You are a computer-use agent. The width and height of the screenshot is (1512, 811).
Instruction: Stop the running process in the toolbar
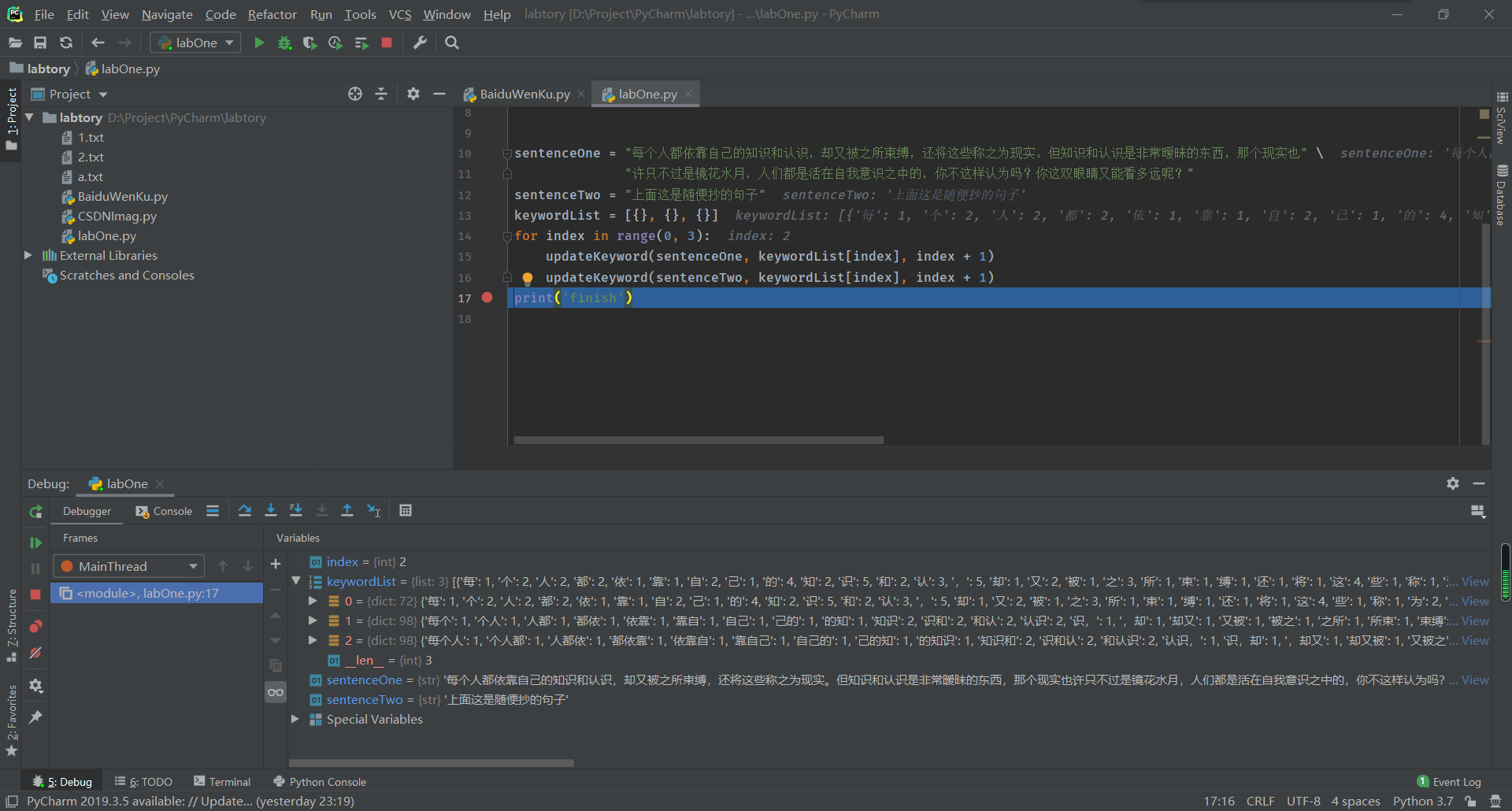coord(387,43)
